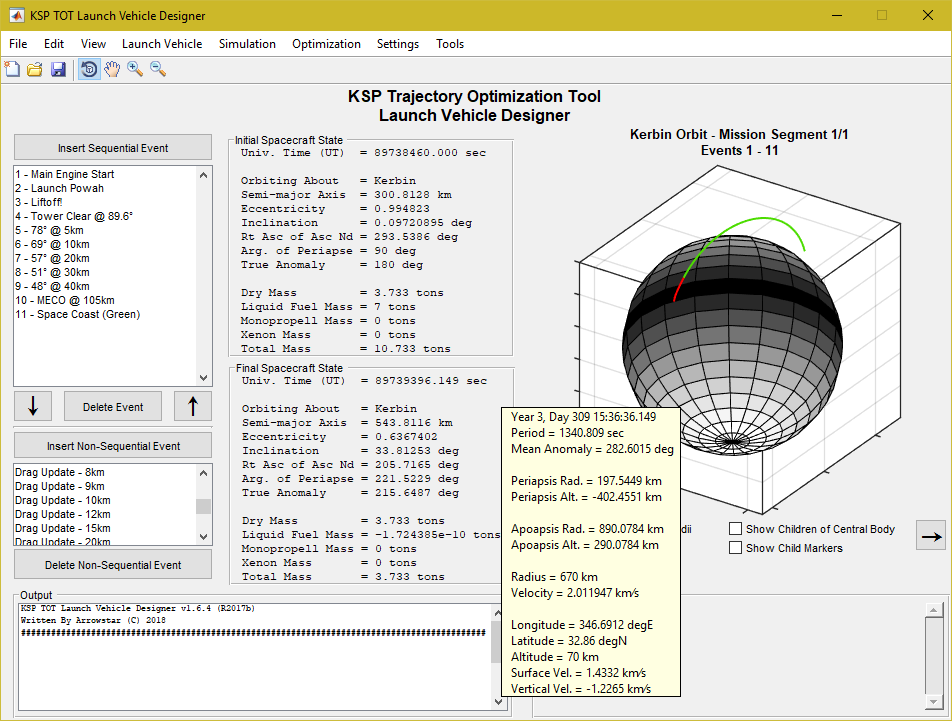The height and width of the screenshot is (721, 952).
Task: Click the New file toolbar icon
Action: pyautogui.click(x=12, y=69)
